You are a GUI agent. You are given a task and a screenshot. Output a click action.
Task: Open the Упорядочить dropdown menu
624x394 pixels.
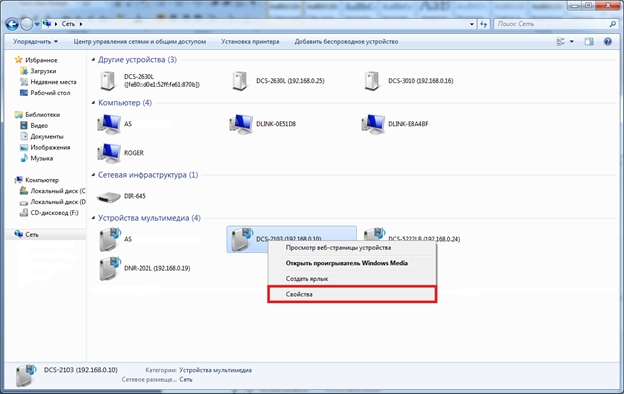pyautogui.click(x=35, y=41)
